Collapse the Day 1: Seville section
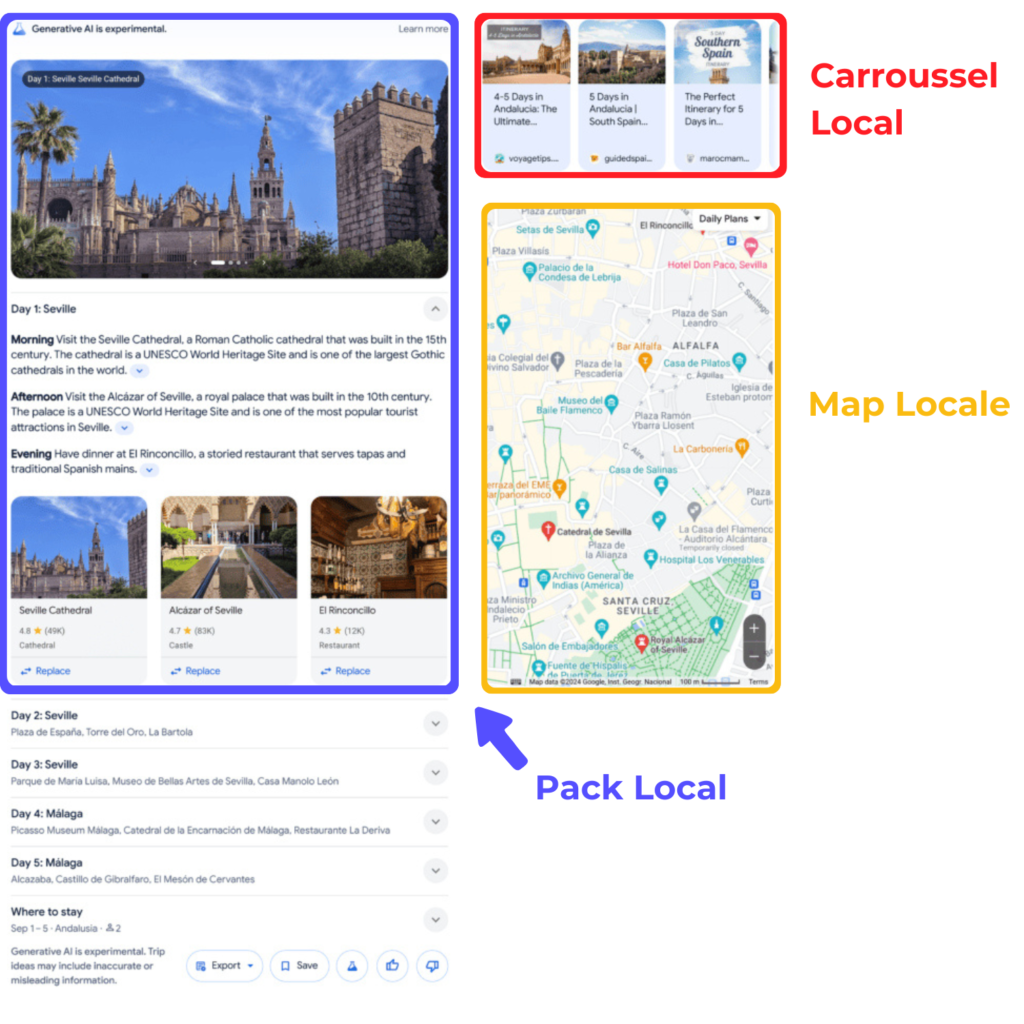This screenshot has width=1024, height=1024. pyautogui.click(x=435, y=309)
